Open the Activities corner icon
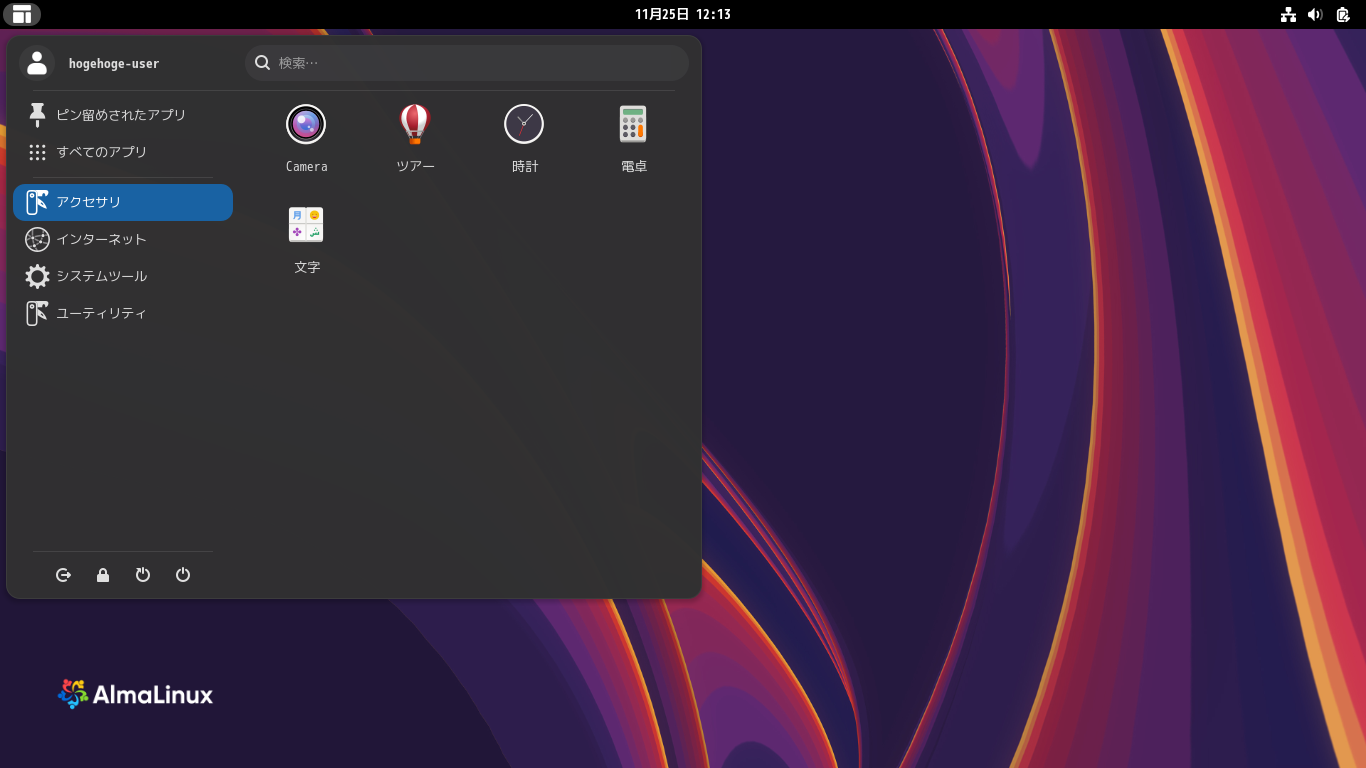The image size is (1366, 768). click(x=22, y=14)
